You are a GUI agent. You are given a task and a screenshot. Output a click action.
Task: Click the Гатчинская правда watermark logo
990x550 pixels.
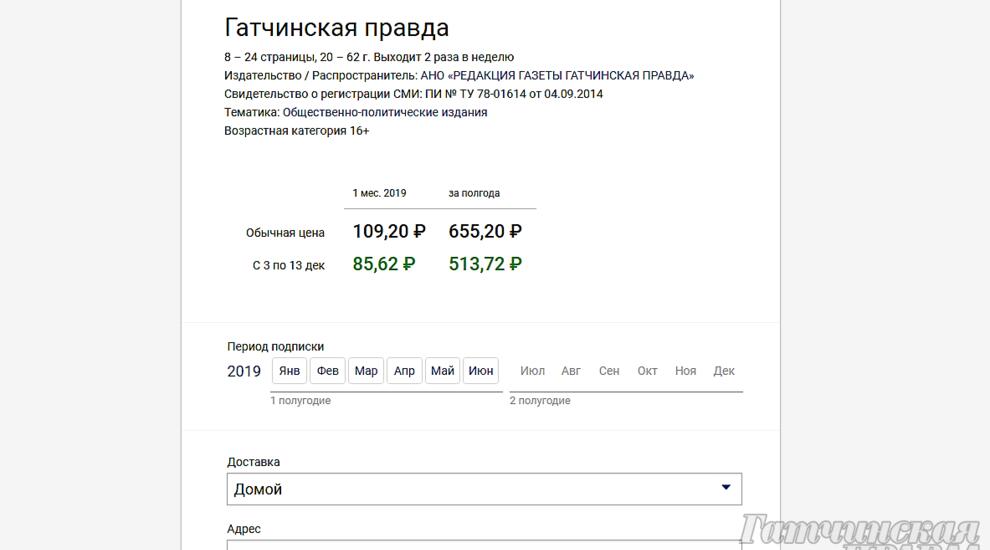coord(861,532)
